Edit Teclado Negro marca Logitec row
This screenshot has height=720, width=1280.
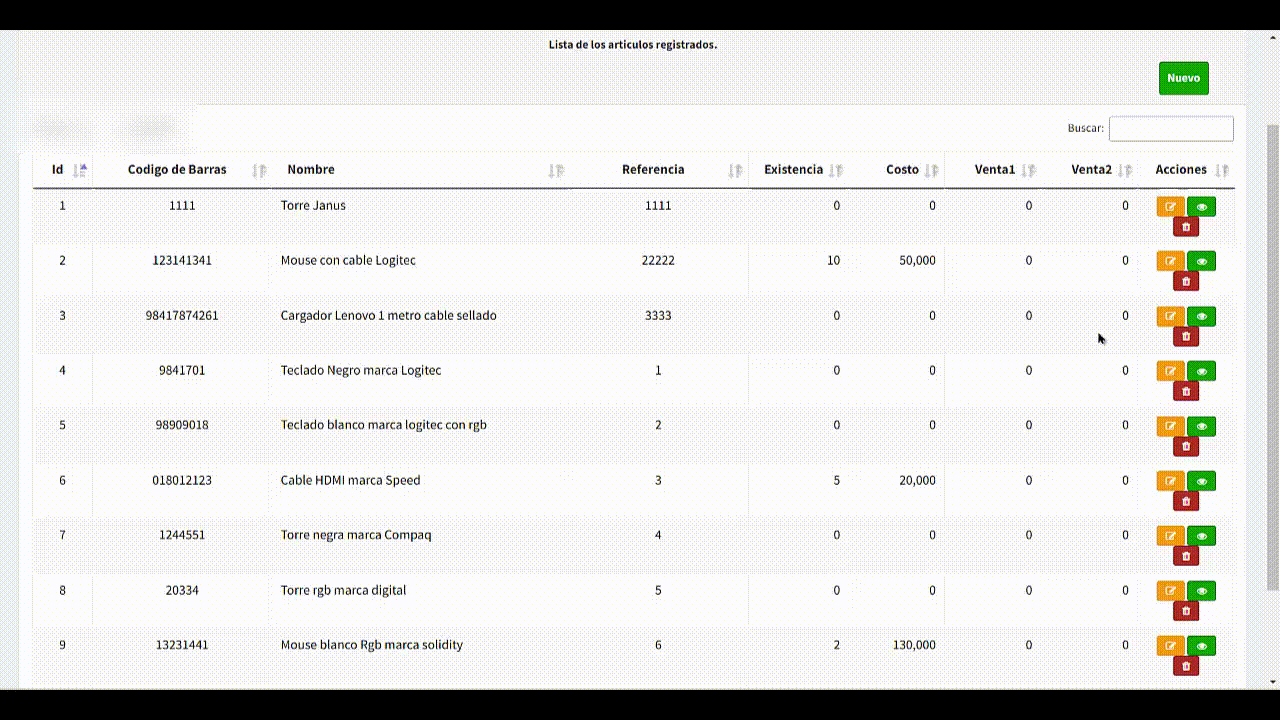(x=1170, y=371)
